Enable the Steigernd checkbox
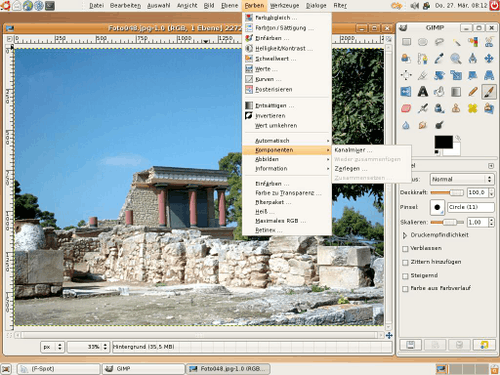This screenshot has width=500, height=375. click(x=405, y=276)
